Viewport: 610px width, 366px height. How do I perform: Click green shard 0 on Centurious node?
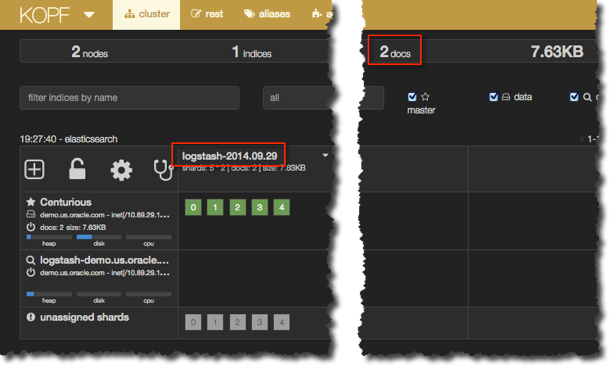(x=193, y=207)
